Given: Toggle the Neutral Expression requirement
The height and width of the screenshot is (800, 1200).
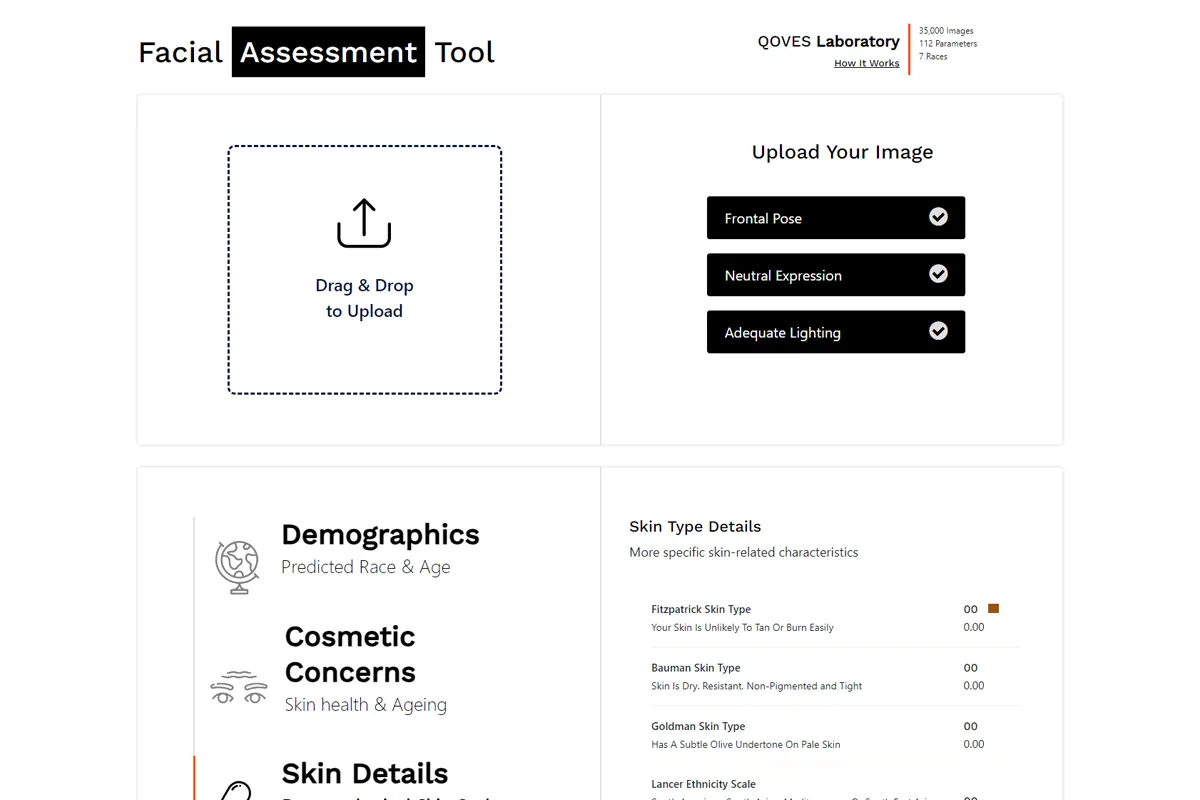Looking at the screenshot, I should click(x=836, y=275).
